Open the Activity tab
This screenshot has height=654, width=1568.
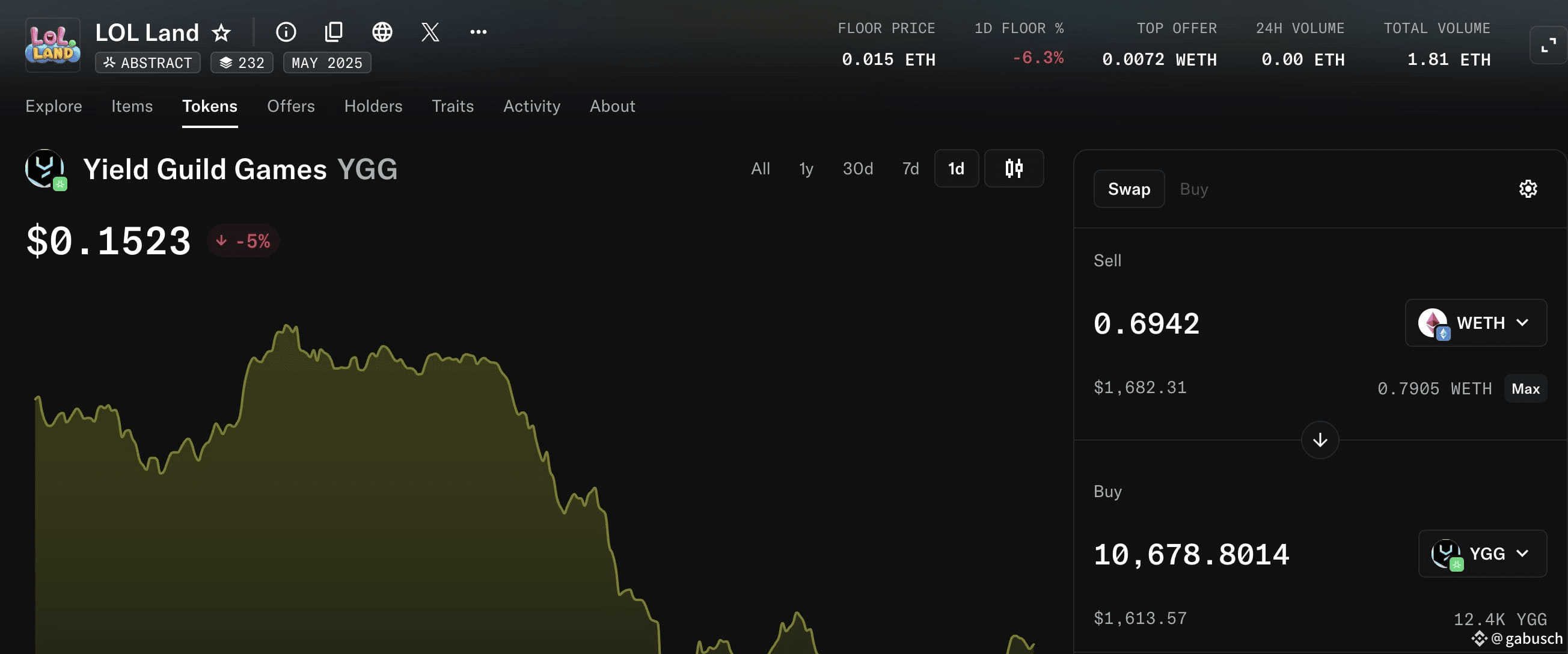tap(532, 106)
